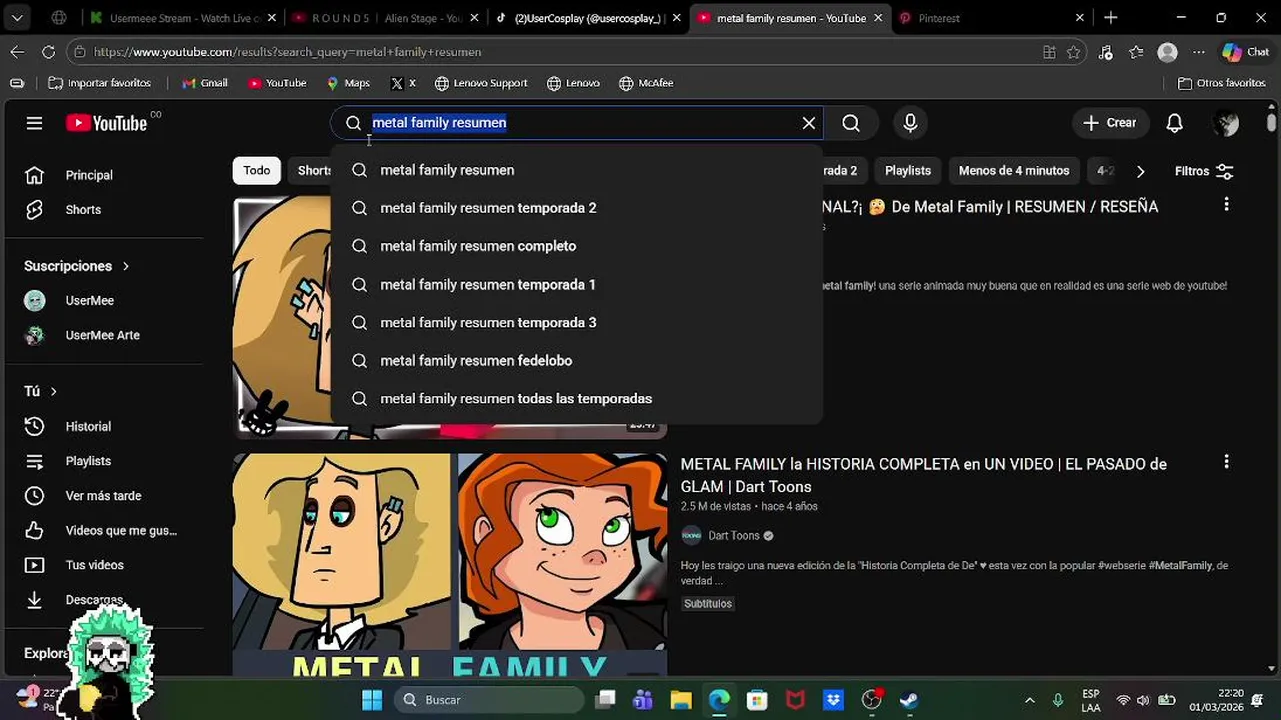The width and height of the screenshot is (1281, 720).
Task: Open the notifications bell
Action: (1175, 123)
